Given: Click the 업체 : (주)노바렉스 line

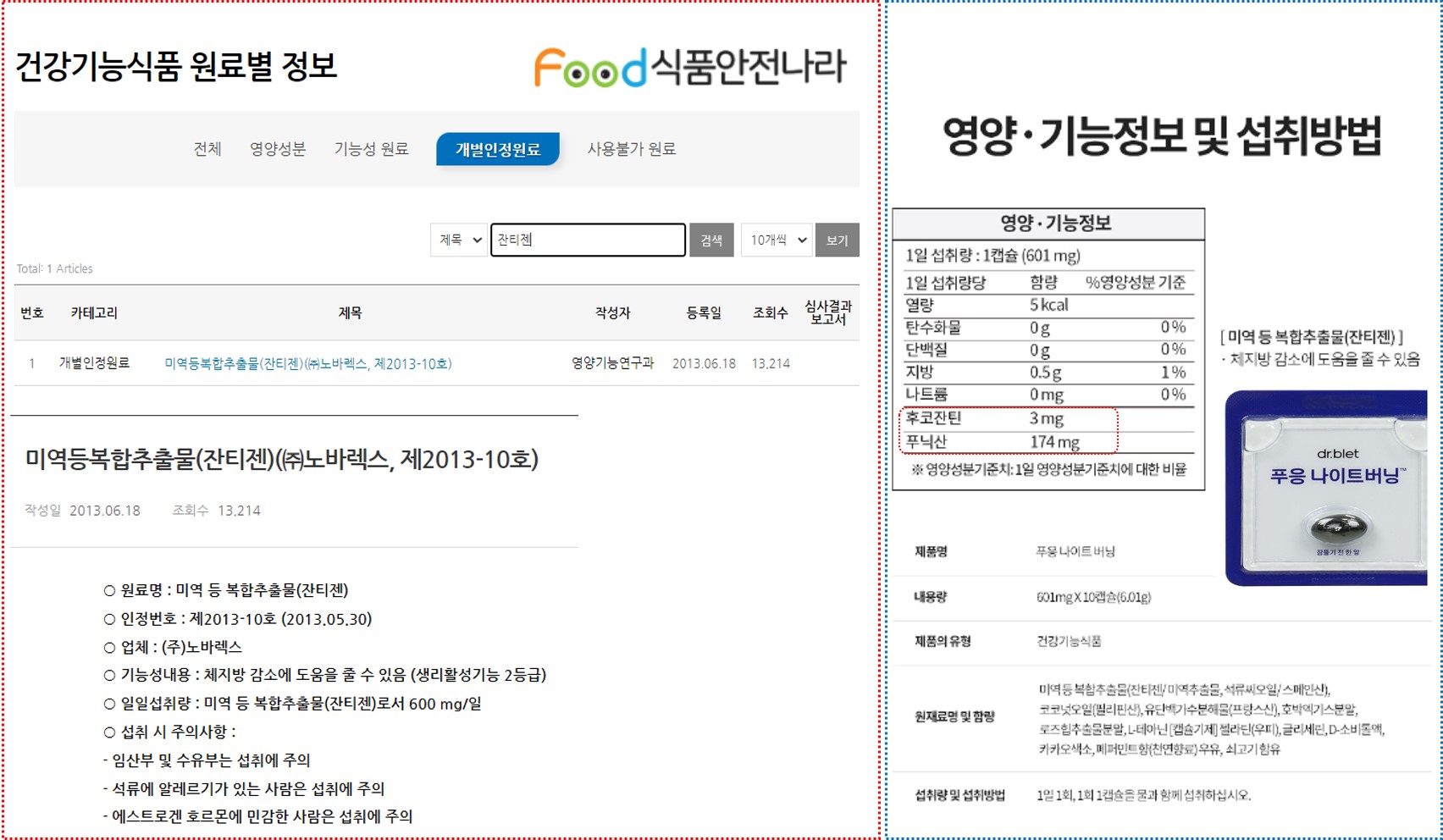Looking at the screenshot, I should point(173,647).
